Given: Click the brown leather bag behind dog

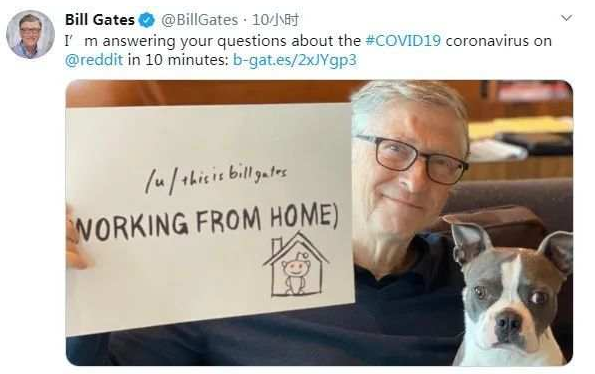Looking at the screenshot, I should 493,222.
